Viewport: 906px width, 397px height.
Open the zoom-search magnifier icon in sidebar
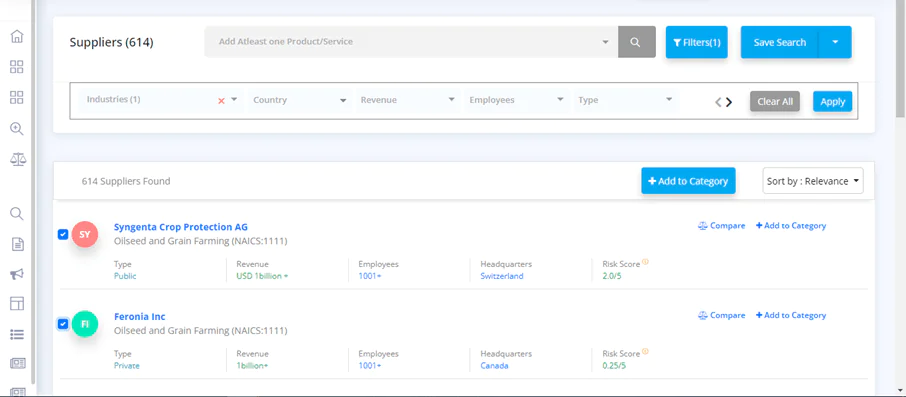point(17,128)
